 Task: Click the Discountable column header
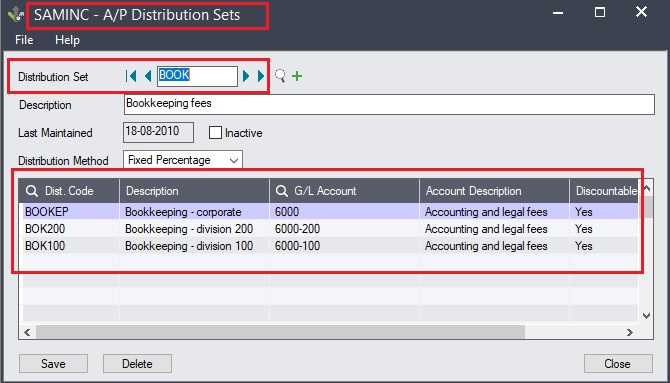tap(604, 191)
